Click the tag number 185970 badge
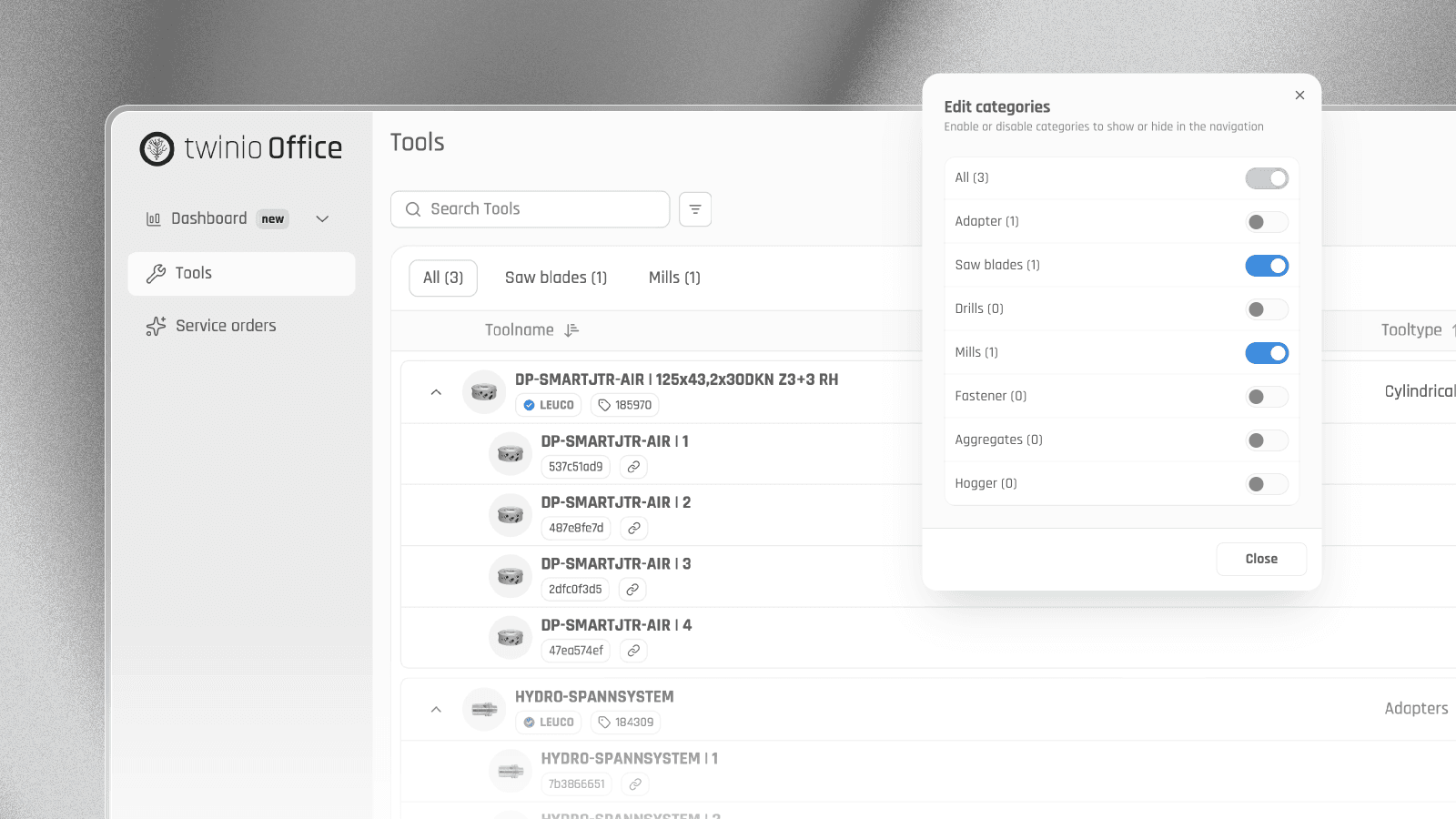 625,405
